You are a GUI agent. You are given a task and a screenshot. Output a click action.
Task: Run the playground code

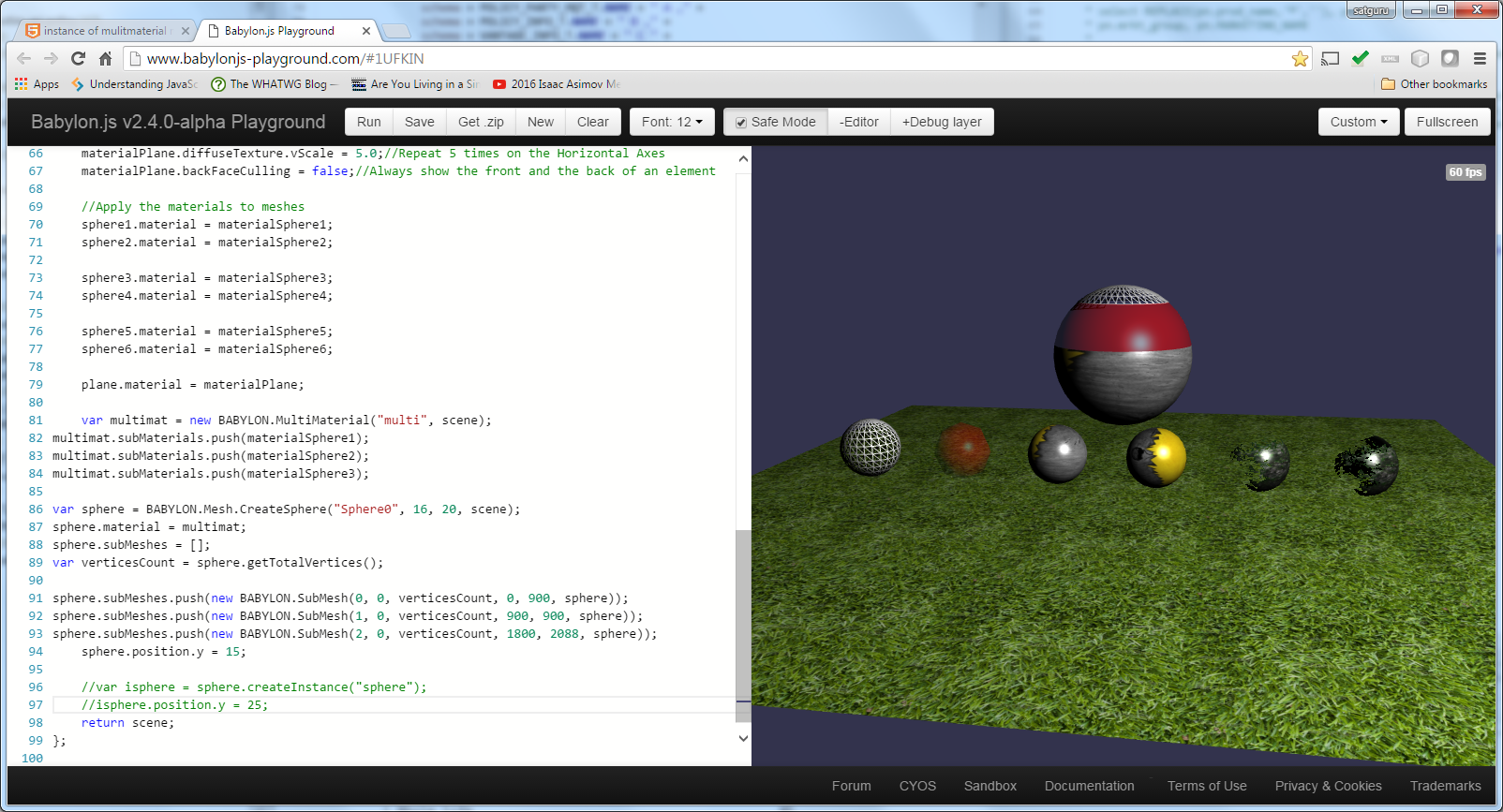(369, 122)
